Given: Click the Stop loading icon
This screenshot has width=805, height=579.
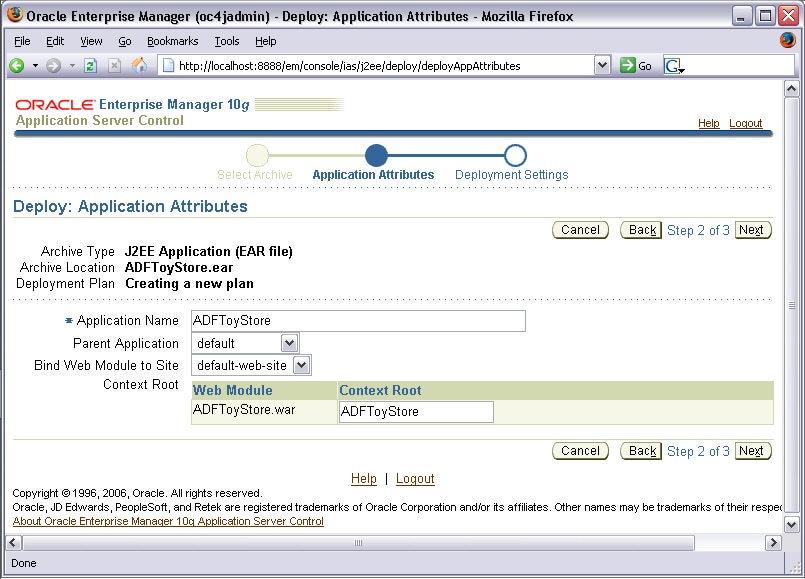Looking at the screenshot, I should [x=114, y=66].
